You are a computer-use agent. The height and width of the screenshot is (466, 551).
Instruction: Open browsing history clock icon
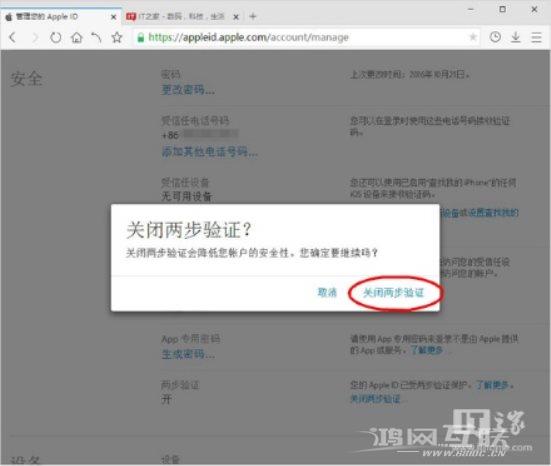[x=495, y=37]
